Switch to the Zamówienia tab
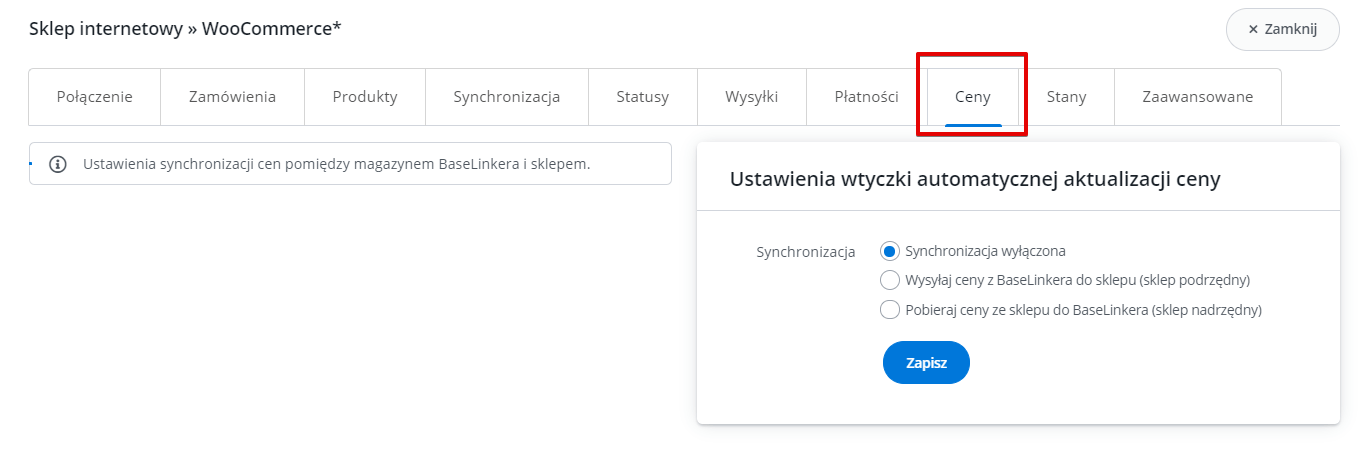 coord(232,97)
